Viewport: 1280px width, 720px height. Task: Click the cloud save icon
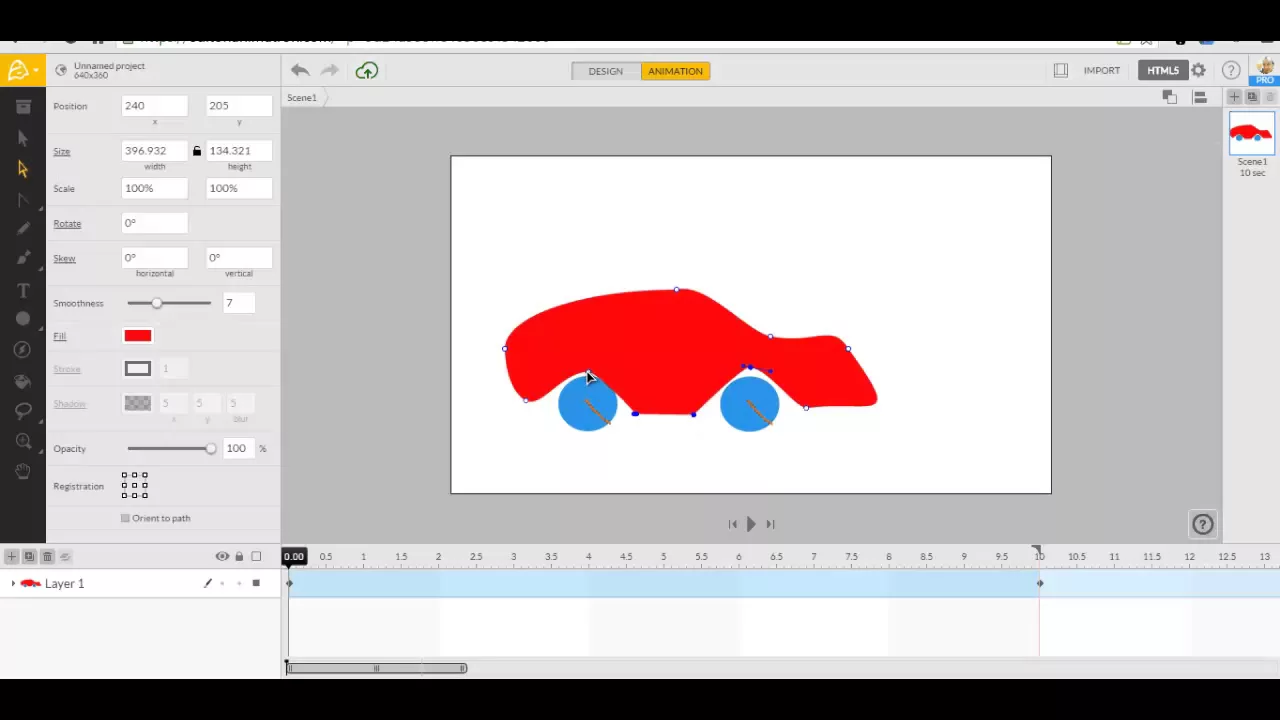point(367,70)
